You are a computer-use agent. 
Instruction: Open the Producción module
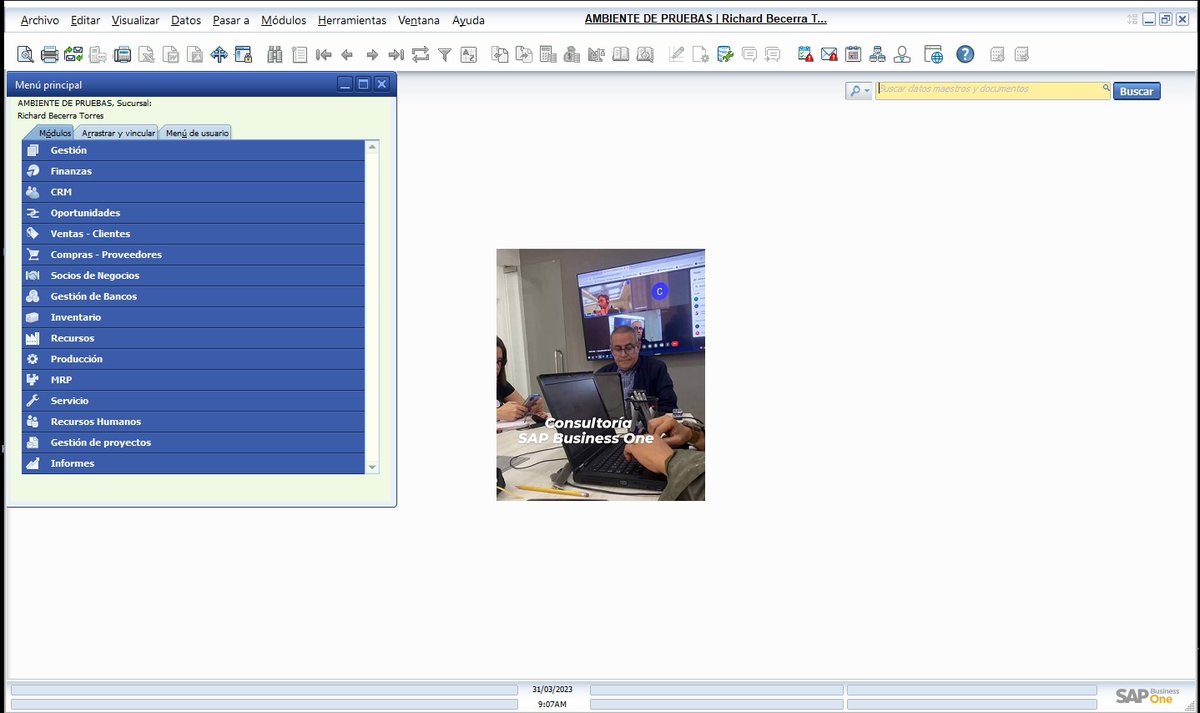tap(193, 359)
